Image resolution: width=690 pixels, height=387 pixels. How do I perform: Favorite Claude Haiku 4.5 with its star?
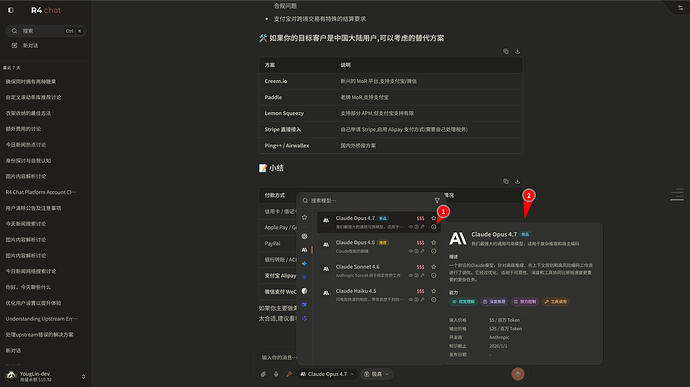pyautogui.click(x=433, y=291)
